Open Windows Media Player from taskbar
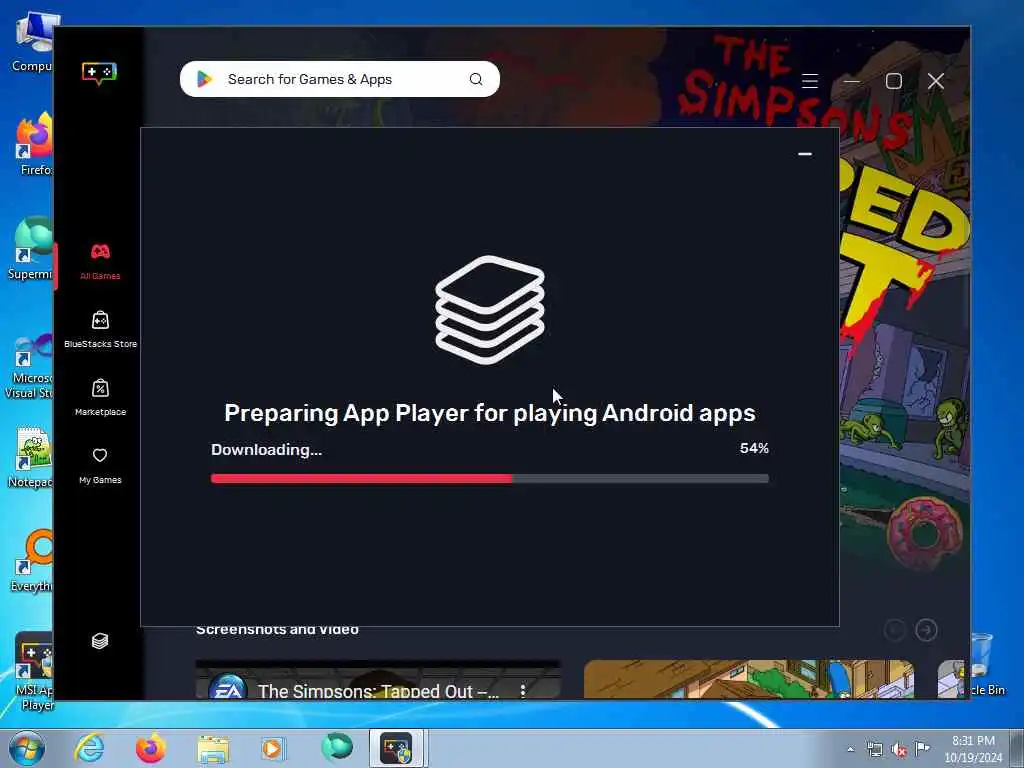Viewport: 1024px width, 768px height. (x=273, y=748)
